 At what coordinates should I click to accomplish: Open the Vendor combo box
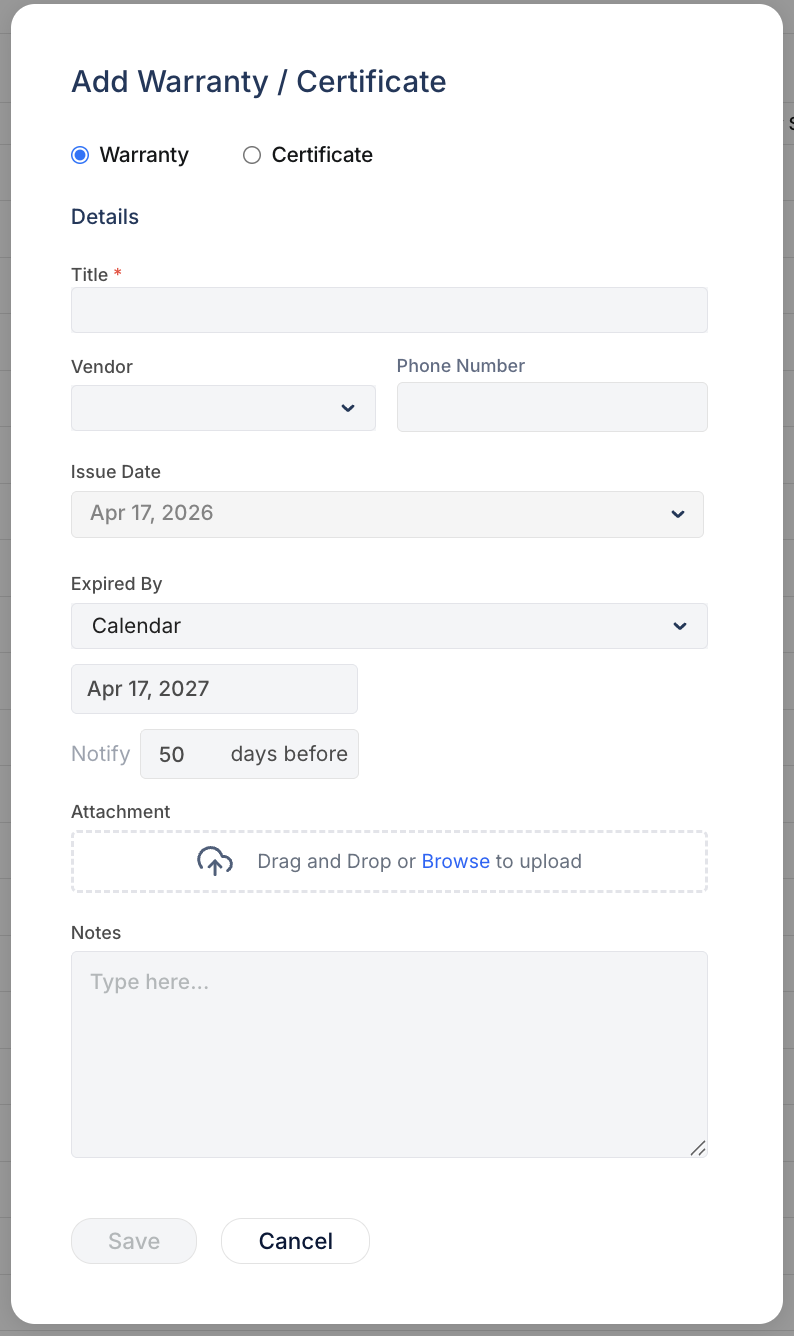coord(223,408)
